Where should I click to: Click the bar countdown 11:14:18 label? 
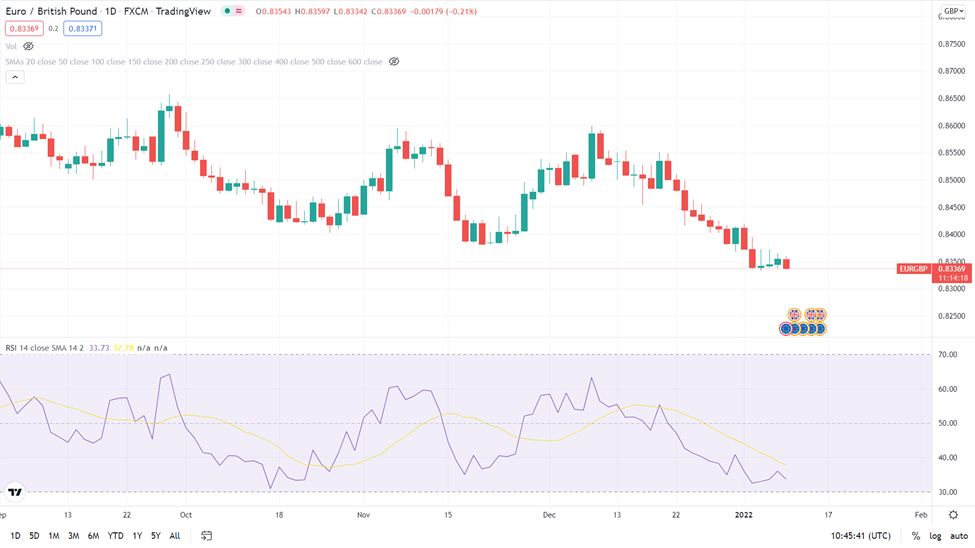tap(953, 278)
